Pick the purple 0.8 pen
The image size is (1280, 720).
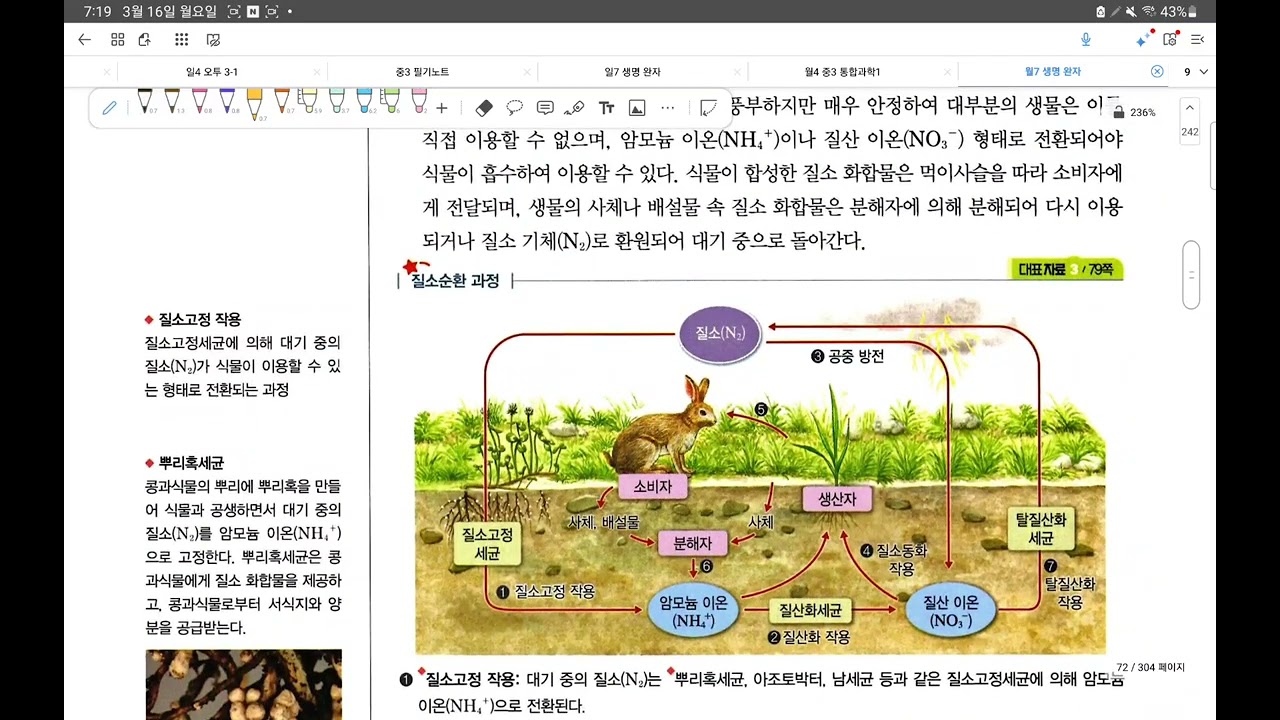click(x=227, y=103)
